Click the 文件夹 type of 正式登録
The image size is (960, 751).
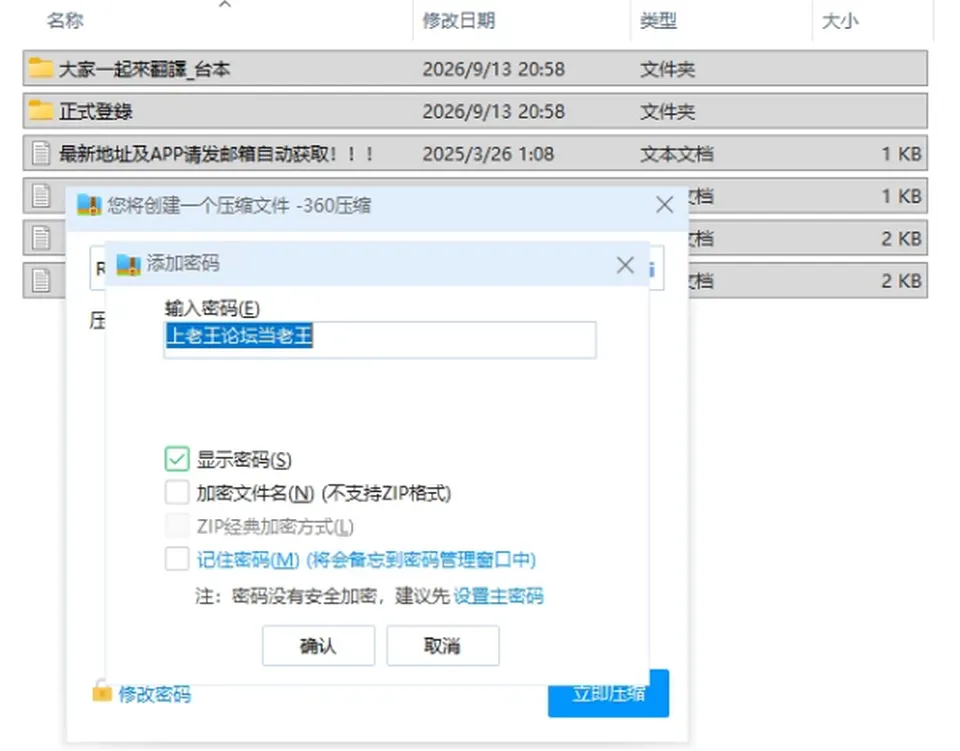pos(667,111)
